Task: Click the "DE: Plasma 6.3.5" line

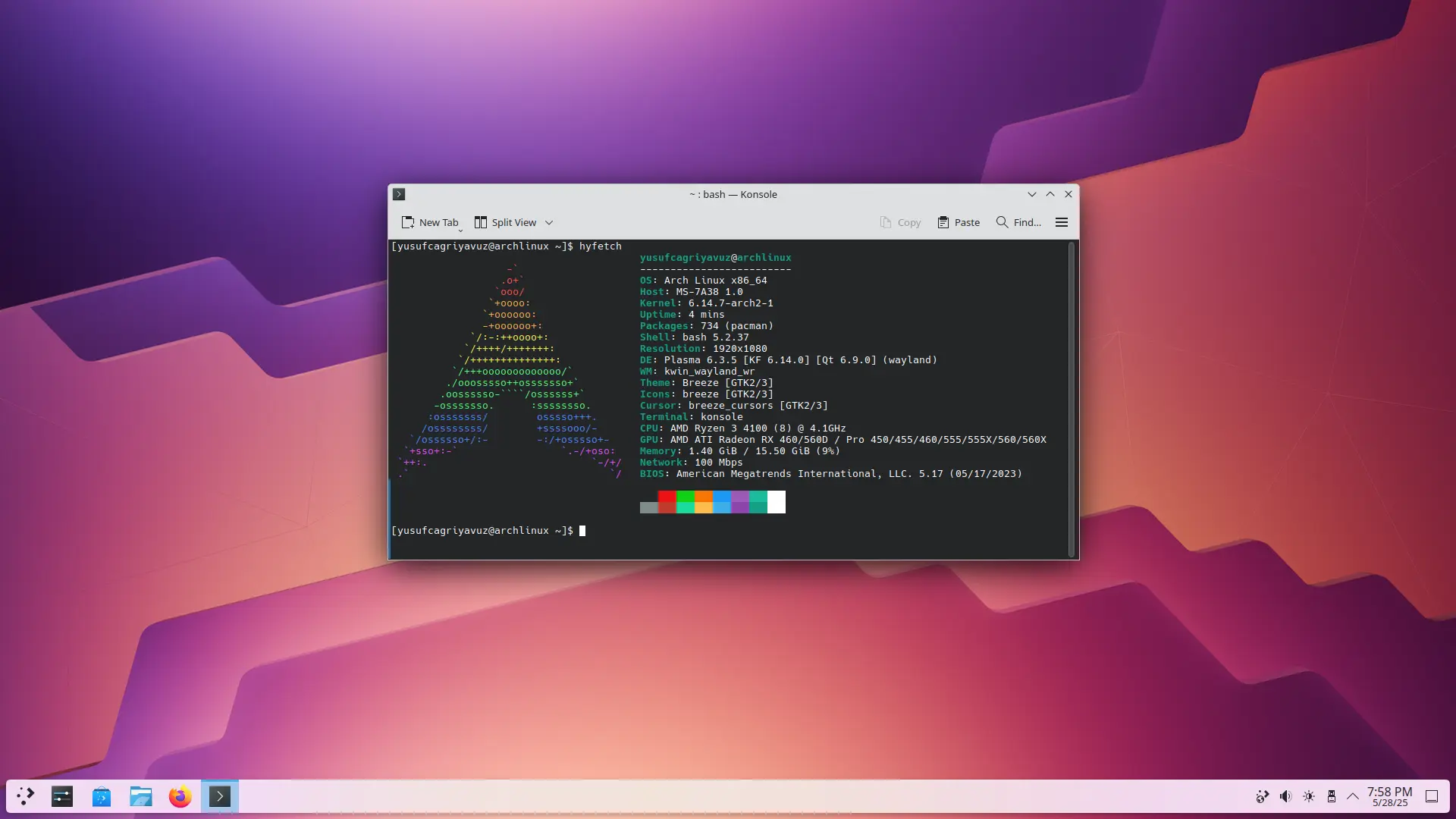Action: click(x=789, y=360)
